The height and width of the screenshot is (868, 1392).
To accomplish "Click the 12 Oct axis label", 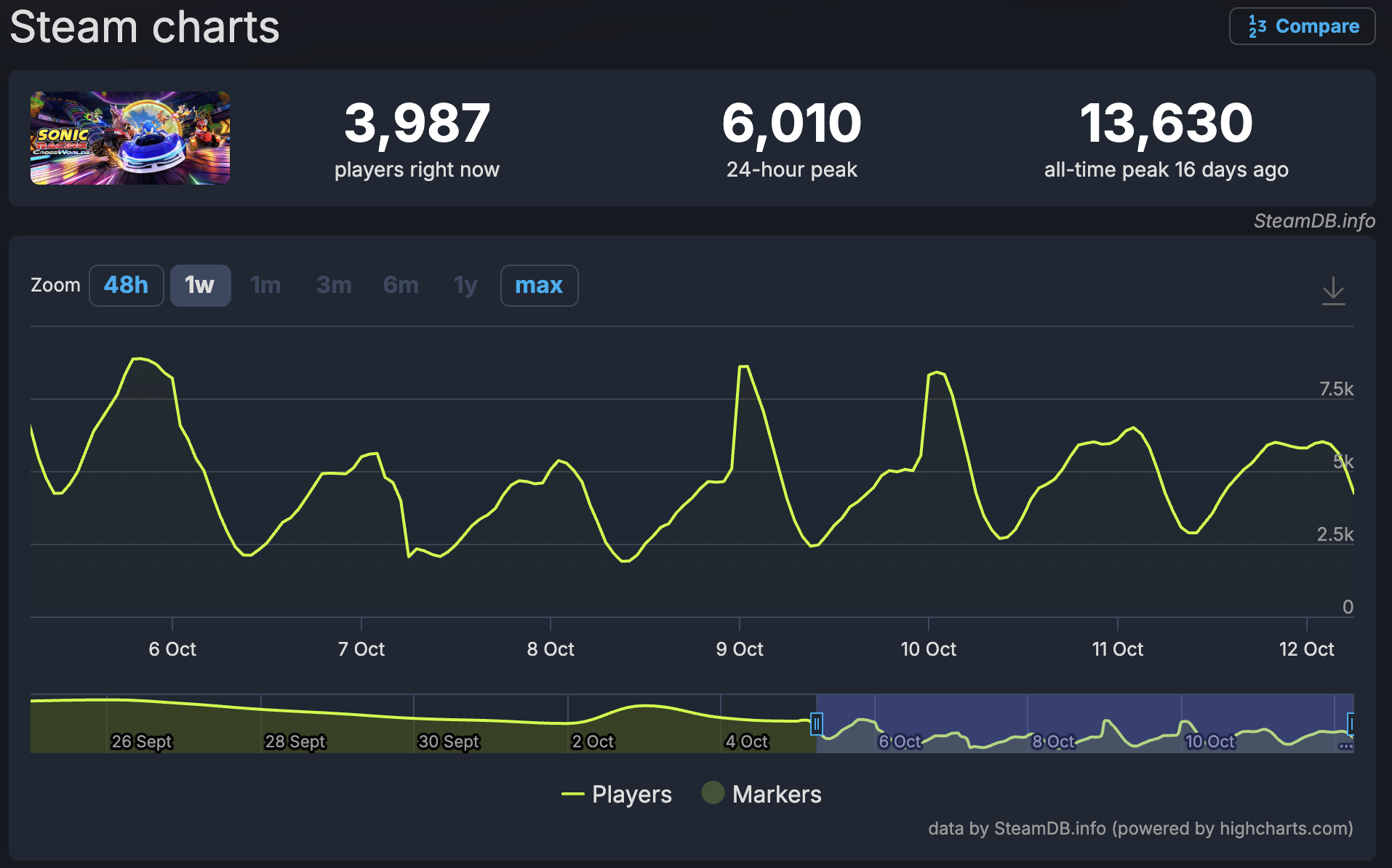I will 1307,649.
